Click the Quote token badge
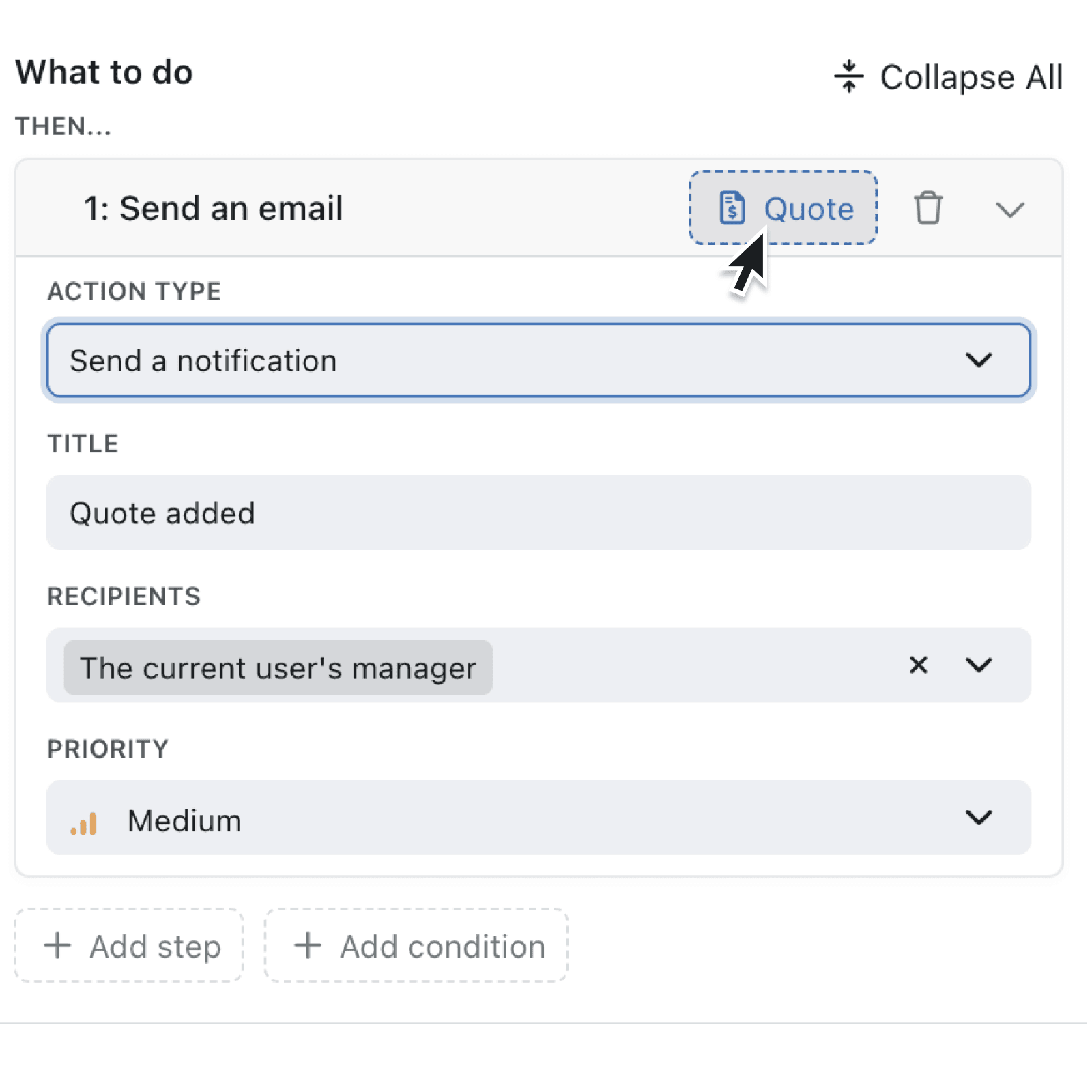 [x=785, y=208]
